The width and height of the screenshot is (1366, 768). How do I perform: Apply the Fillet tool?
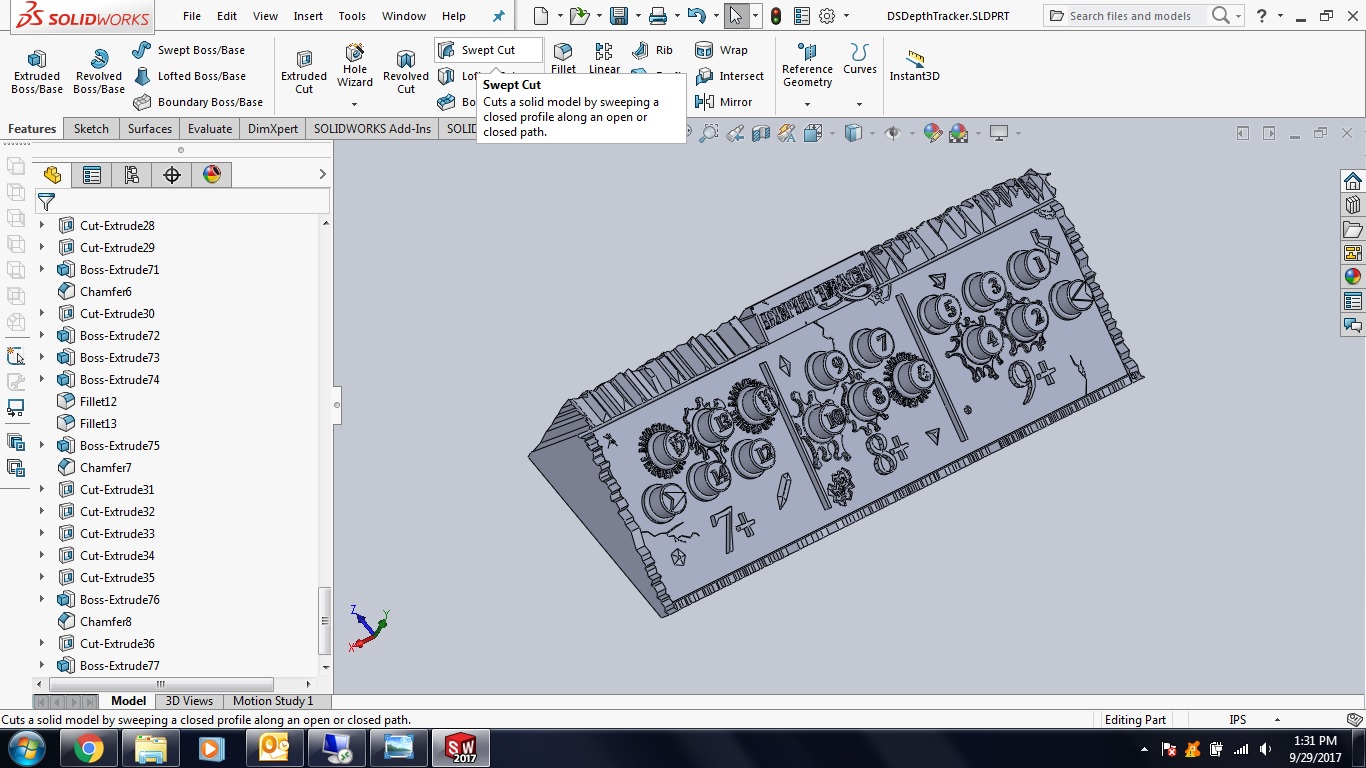(563, 58)
